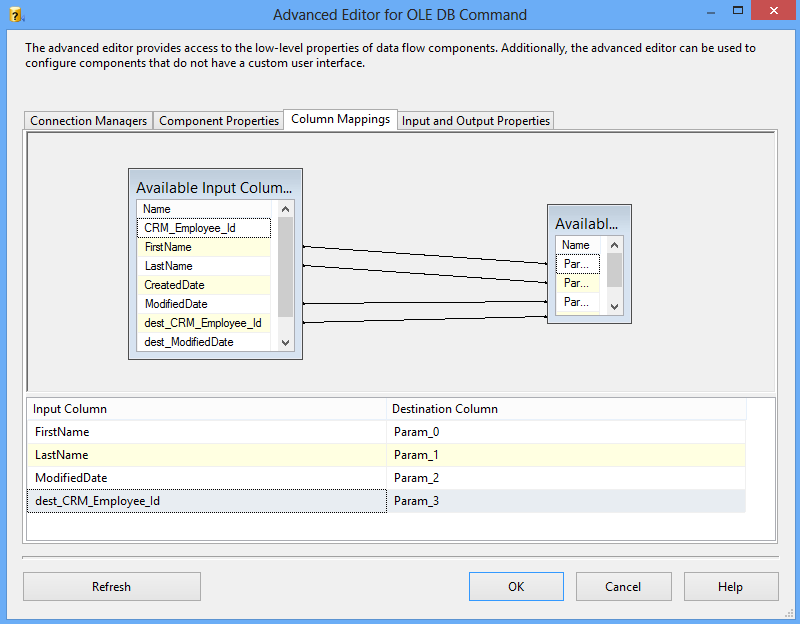The height and width of the screenshot is (624, 800).
Task: Click Param_1 destination cell
Action: (566, 455)
